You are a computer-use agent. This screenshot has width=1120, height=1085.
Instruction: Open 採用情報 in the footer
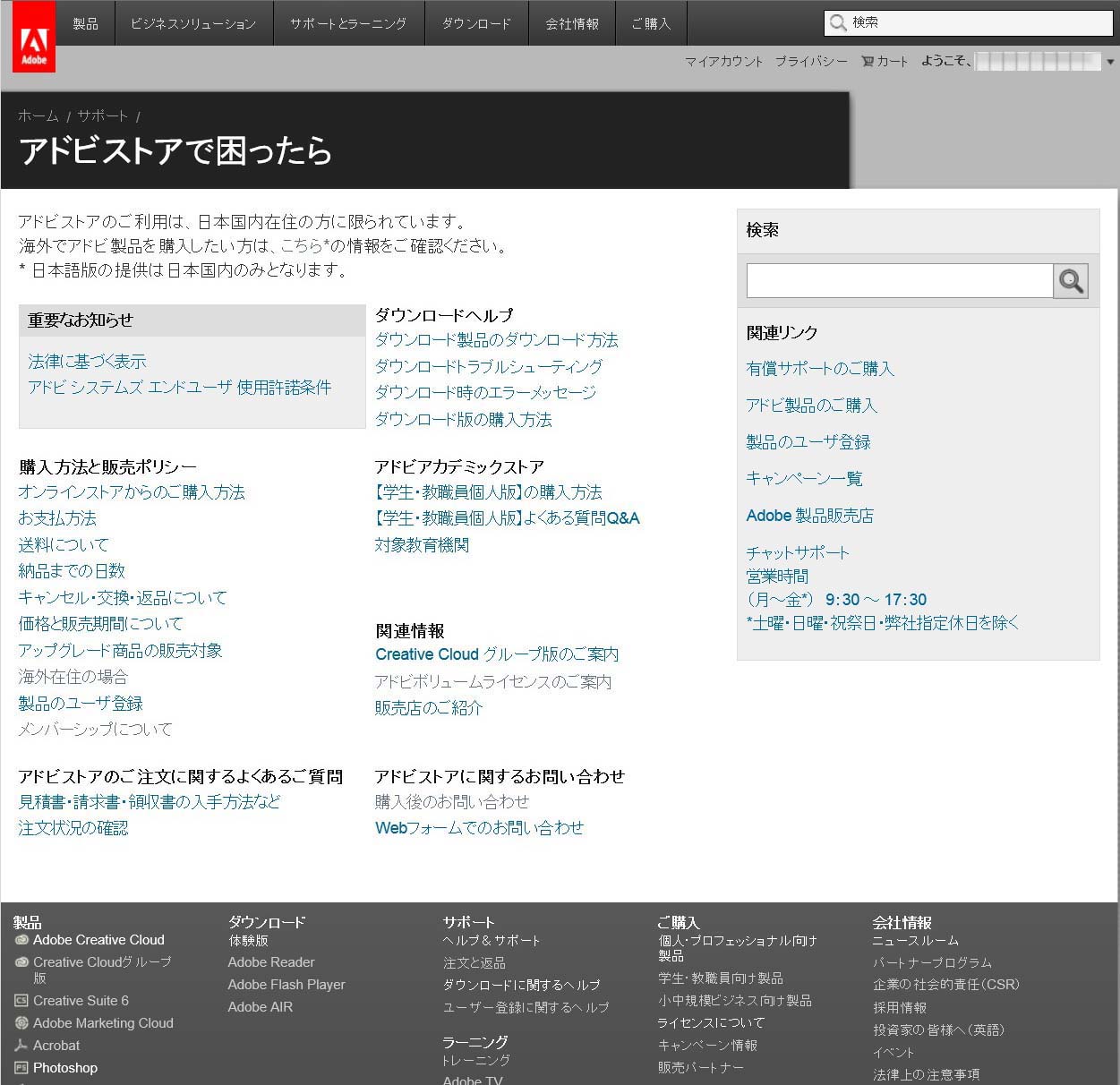[900, 1008]
